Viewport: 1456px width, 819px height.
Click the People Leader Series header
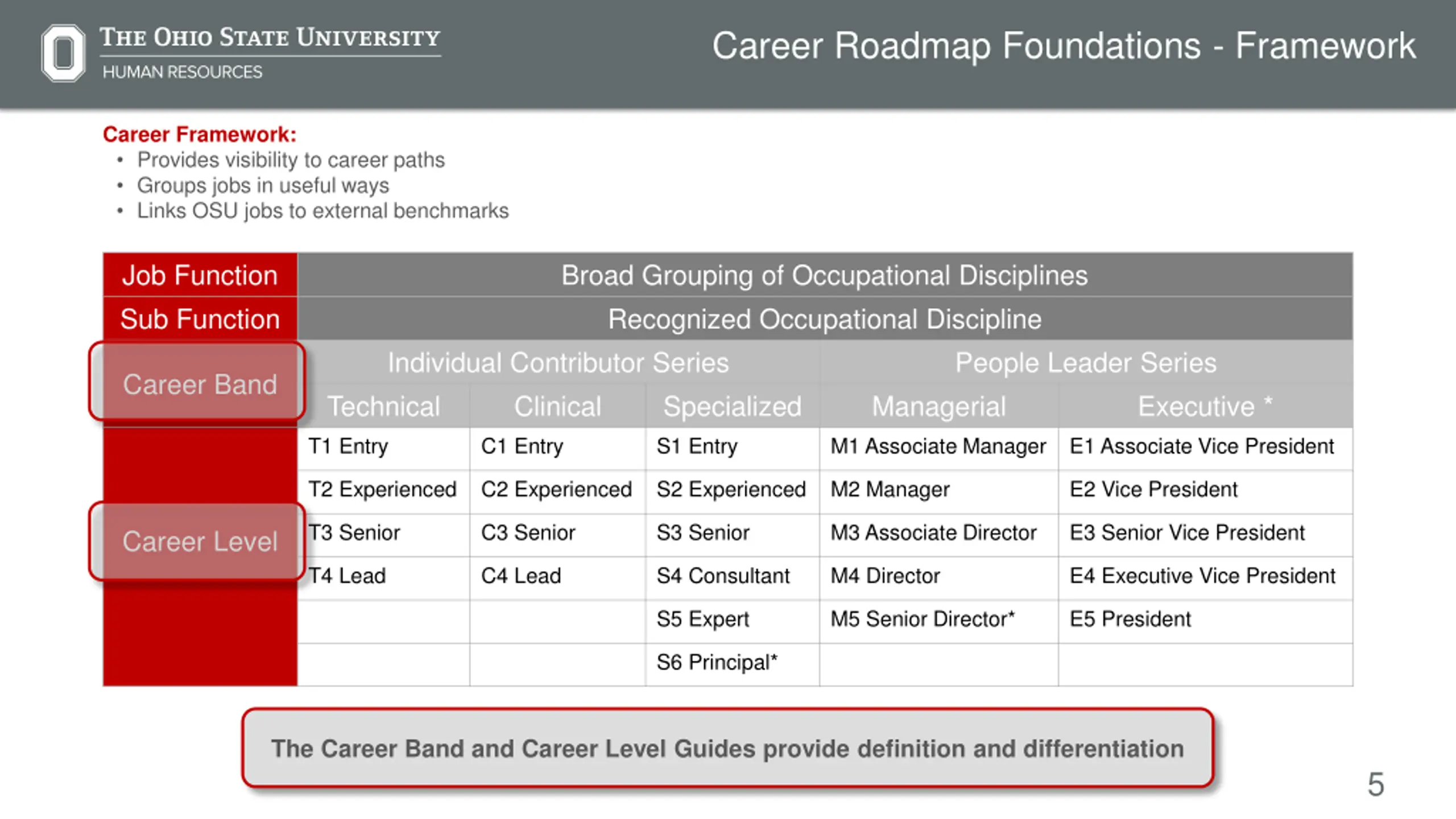[1086, 362]
